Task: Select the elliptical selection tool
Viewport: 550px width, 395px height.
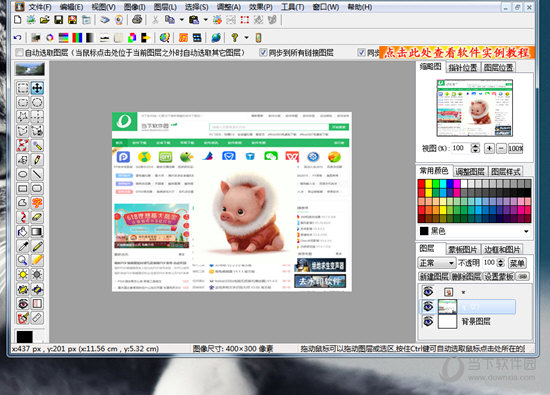Action: (37, 102)
